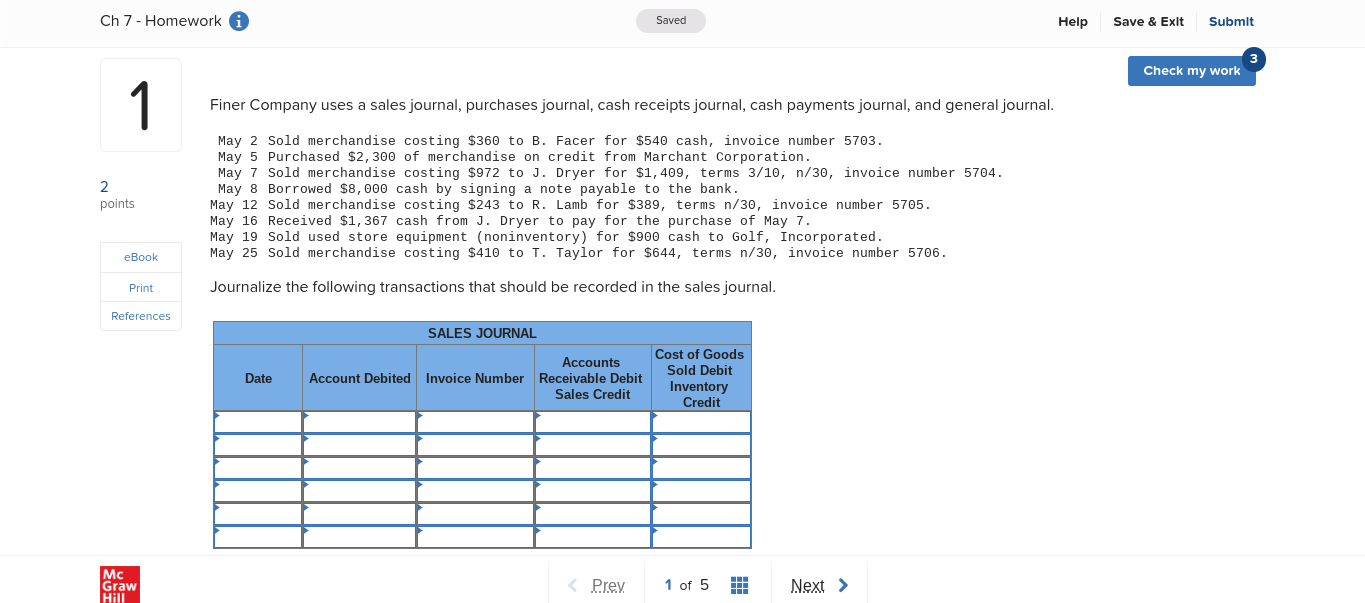Click the Print link in the sidebar

140,287
